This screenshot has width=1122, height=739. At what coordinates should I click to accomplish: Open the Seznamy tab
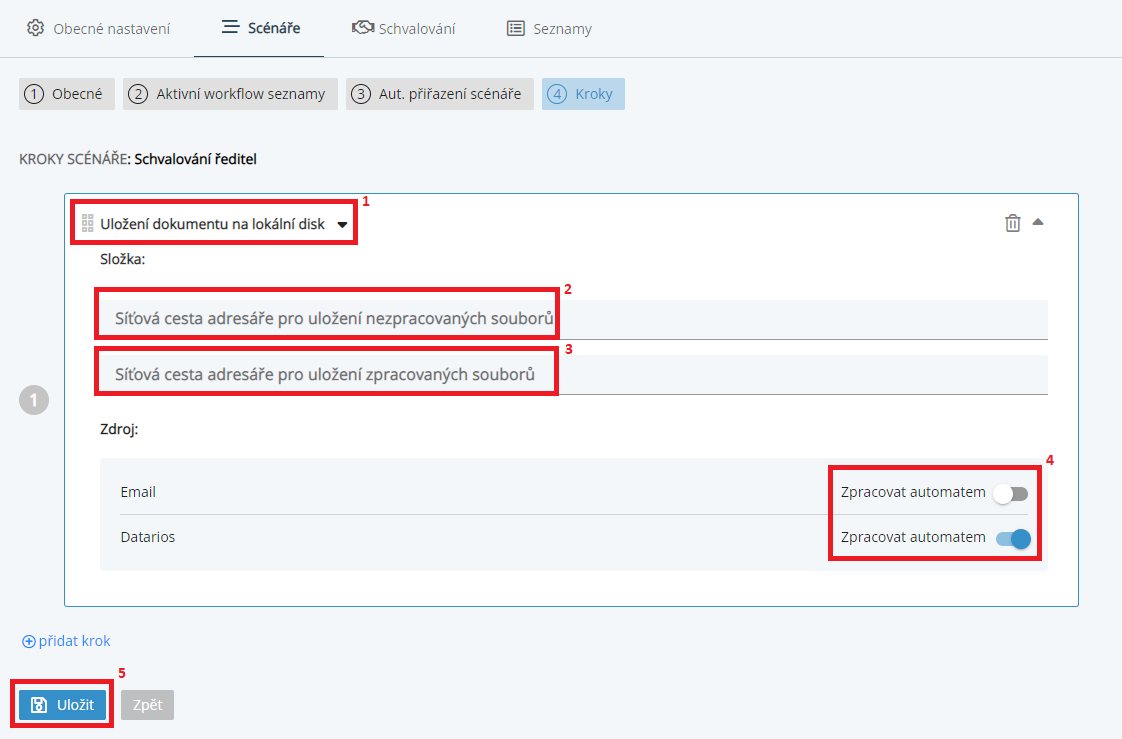coord(549,29)
